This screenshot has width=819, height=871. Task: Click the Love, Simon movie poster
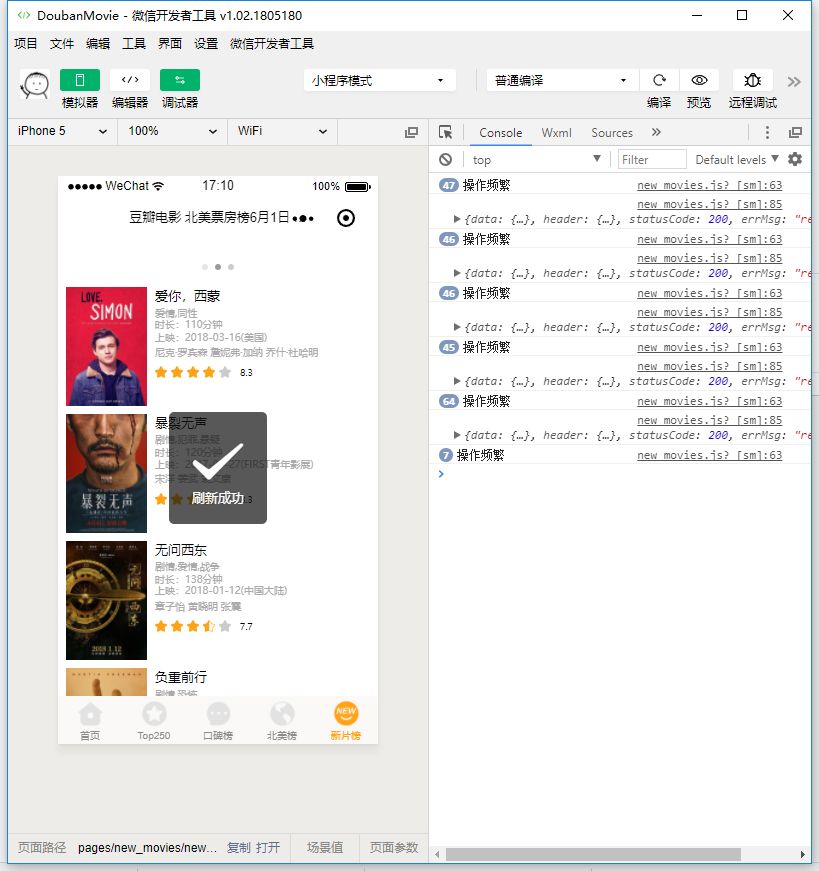click(x=106, y=346)
